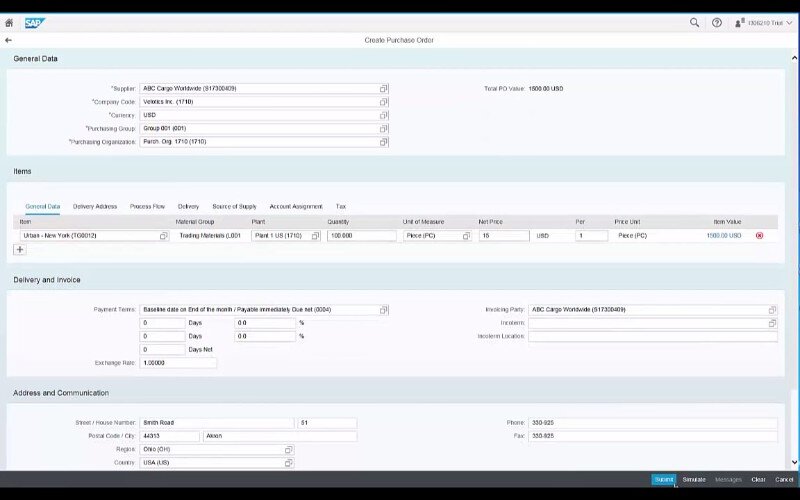Click Cancel in the footer bar
Viewport: 800px width, 500px height.
point(784,480)
